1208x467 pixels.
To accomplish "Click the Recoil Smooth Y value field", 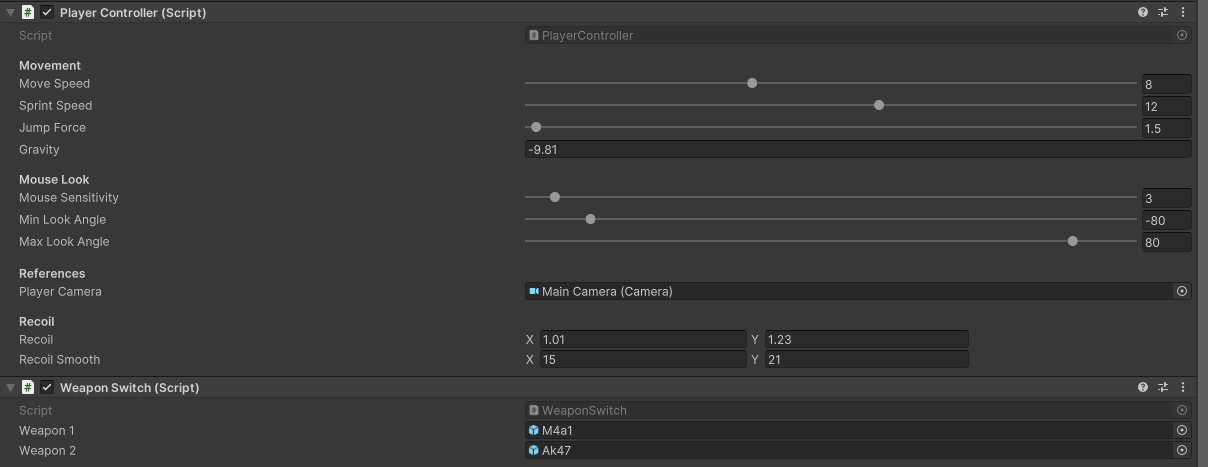I will point(866,359).
